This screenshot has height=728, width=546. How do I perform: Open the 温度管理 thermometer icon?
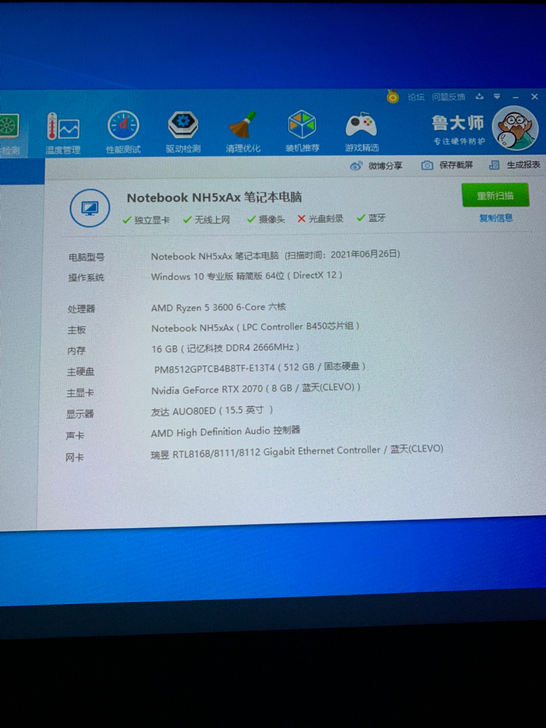click(x=63, y=127)
